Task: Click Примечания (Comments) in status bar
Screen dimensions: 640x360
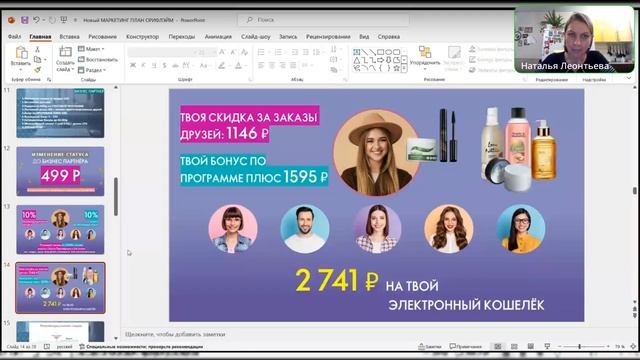Action: [x=466, y=347]
